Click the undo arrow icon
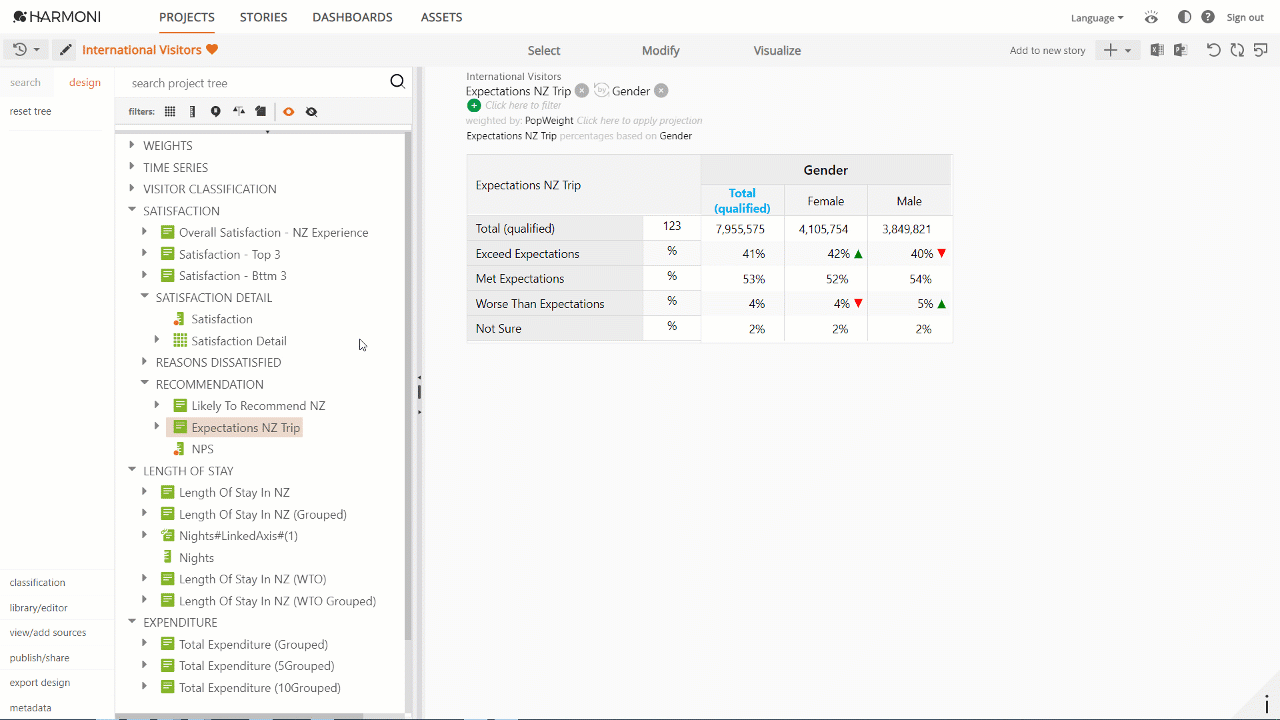Screen dimensions: 1280x720 pos(1213,50)
